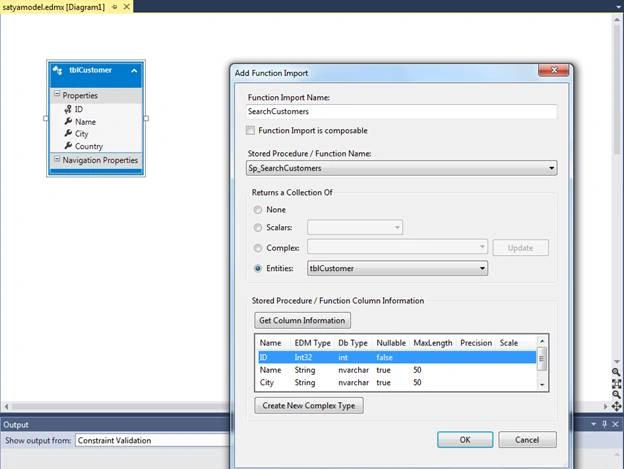This screenshot has height=469, width=624.
Task: Click the diagram pan thumbnail icon
Action: [x=616, y=406]
